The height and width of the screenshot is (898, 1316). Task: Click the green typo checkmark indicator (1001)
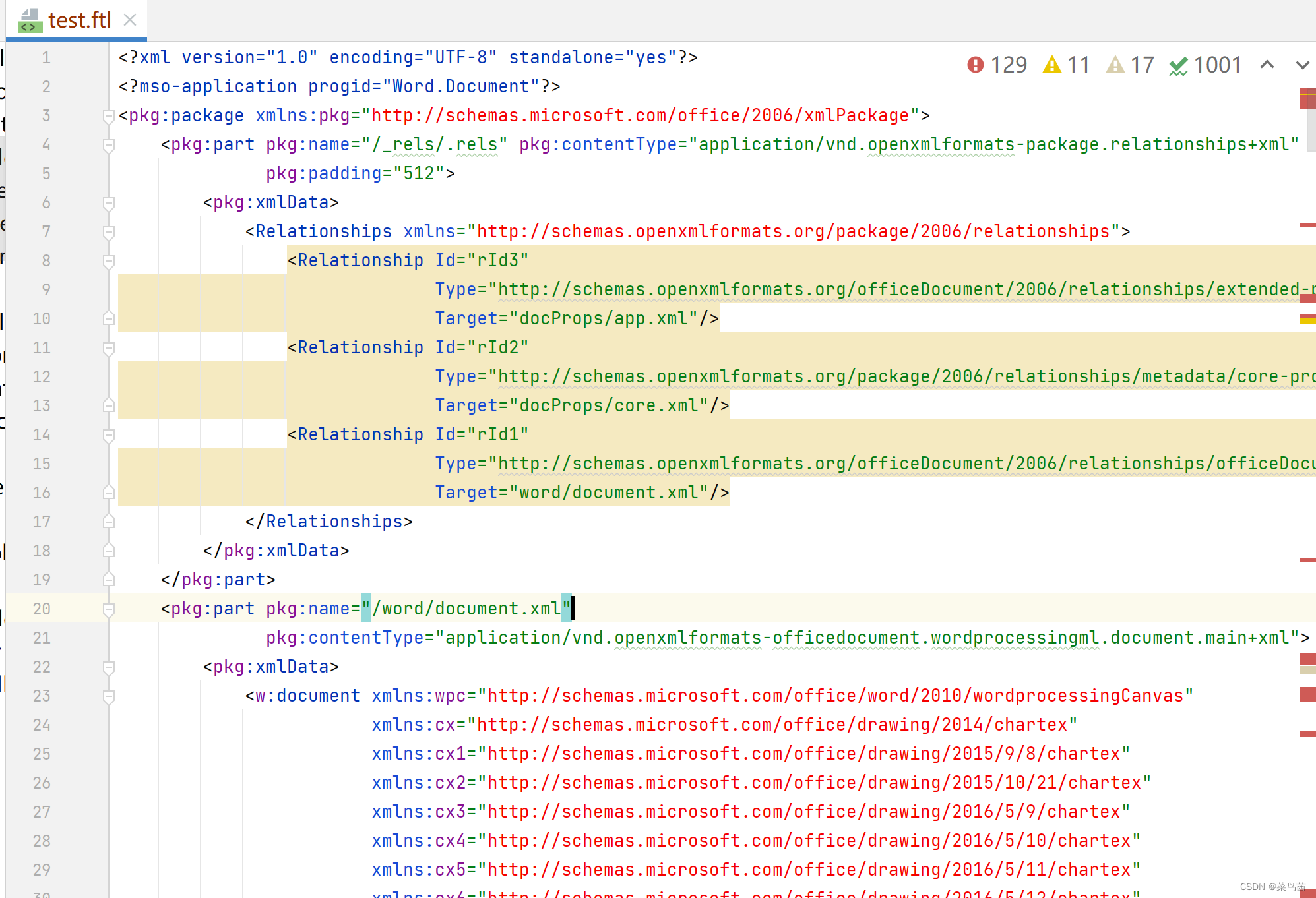1178,65
